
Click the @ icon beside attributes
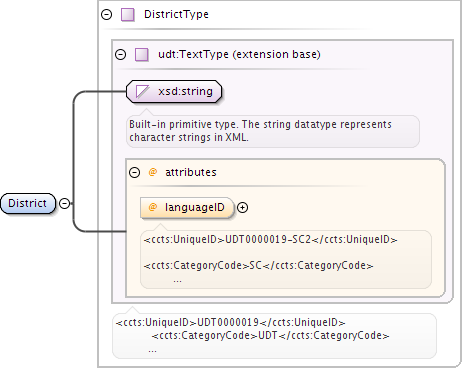(153, 172)
